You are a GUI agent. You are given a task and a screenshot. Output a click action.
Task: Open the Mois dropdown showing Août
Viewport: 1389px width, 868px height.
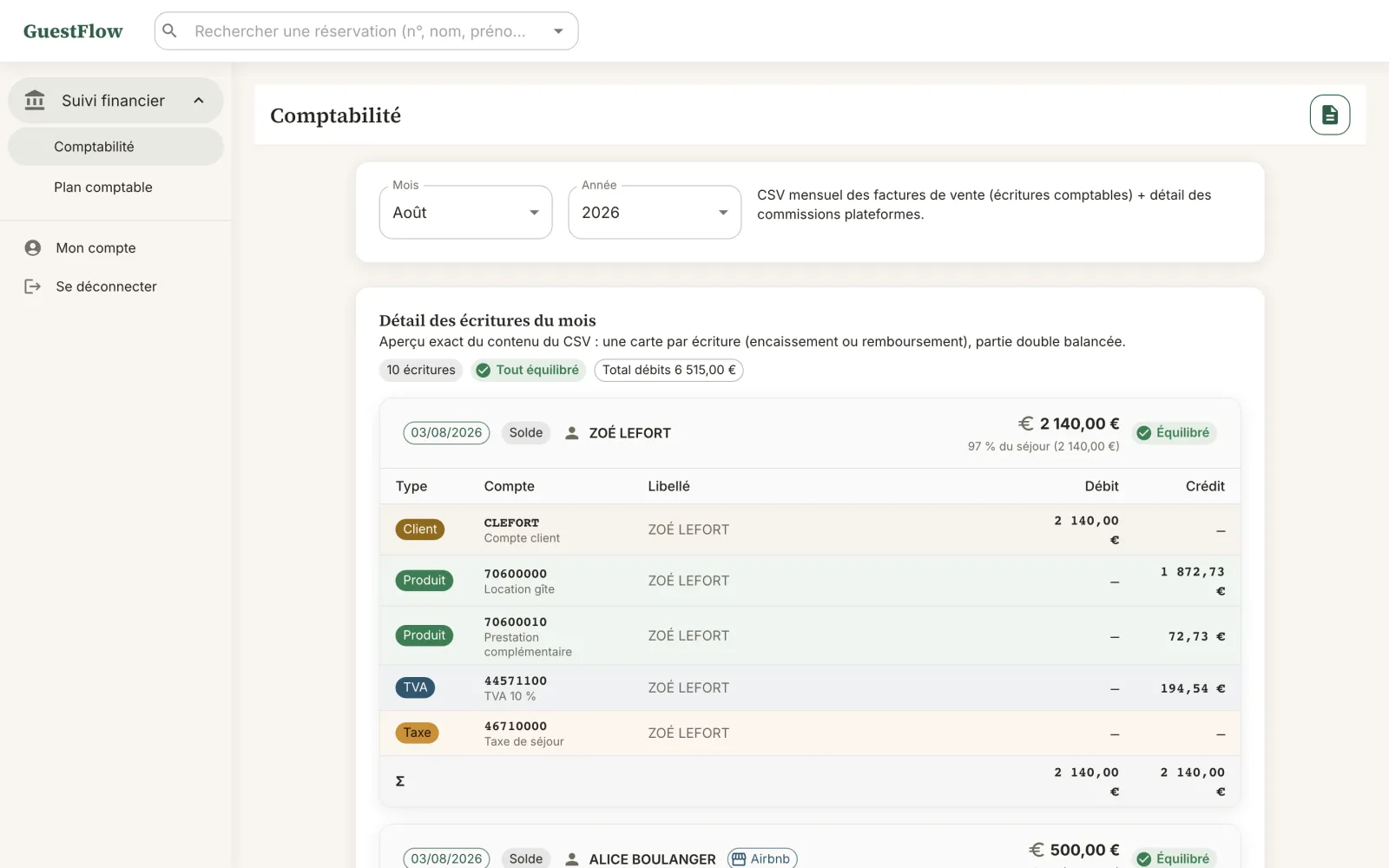[x=466, y=213]
